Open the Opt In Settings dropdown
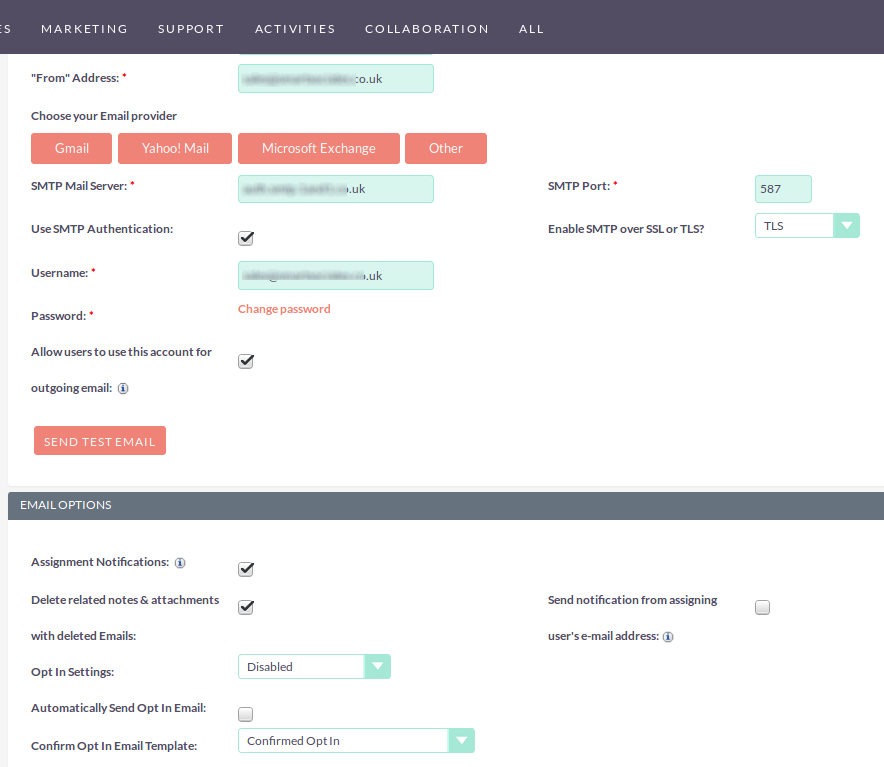This screenshot has height=767, width=884. click(x=378, y=666)
